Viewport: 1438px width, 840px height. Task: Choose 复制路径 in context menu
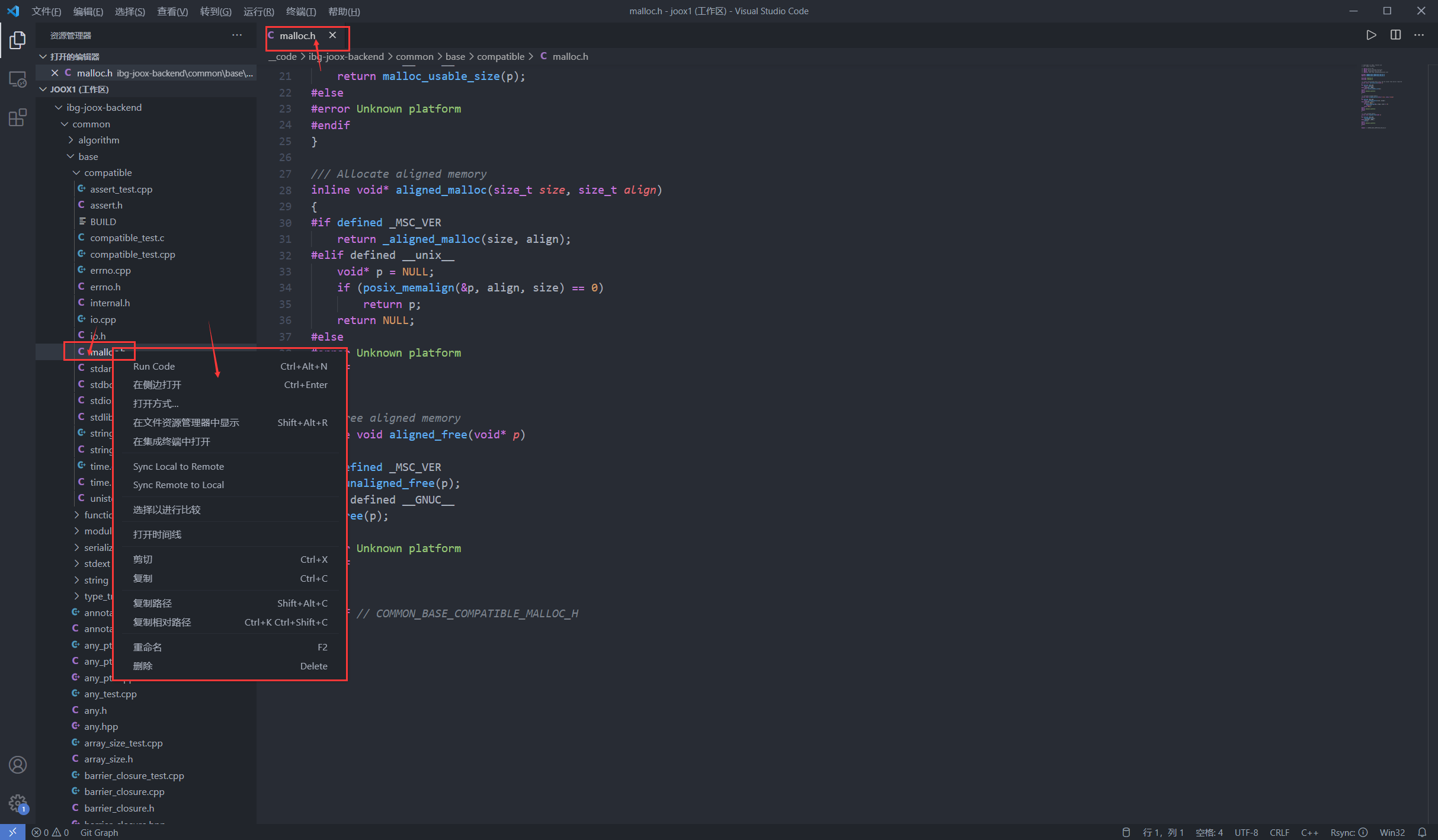point(152,603)
